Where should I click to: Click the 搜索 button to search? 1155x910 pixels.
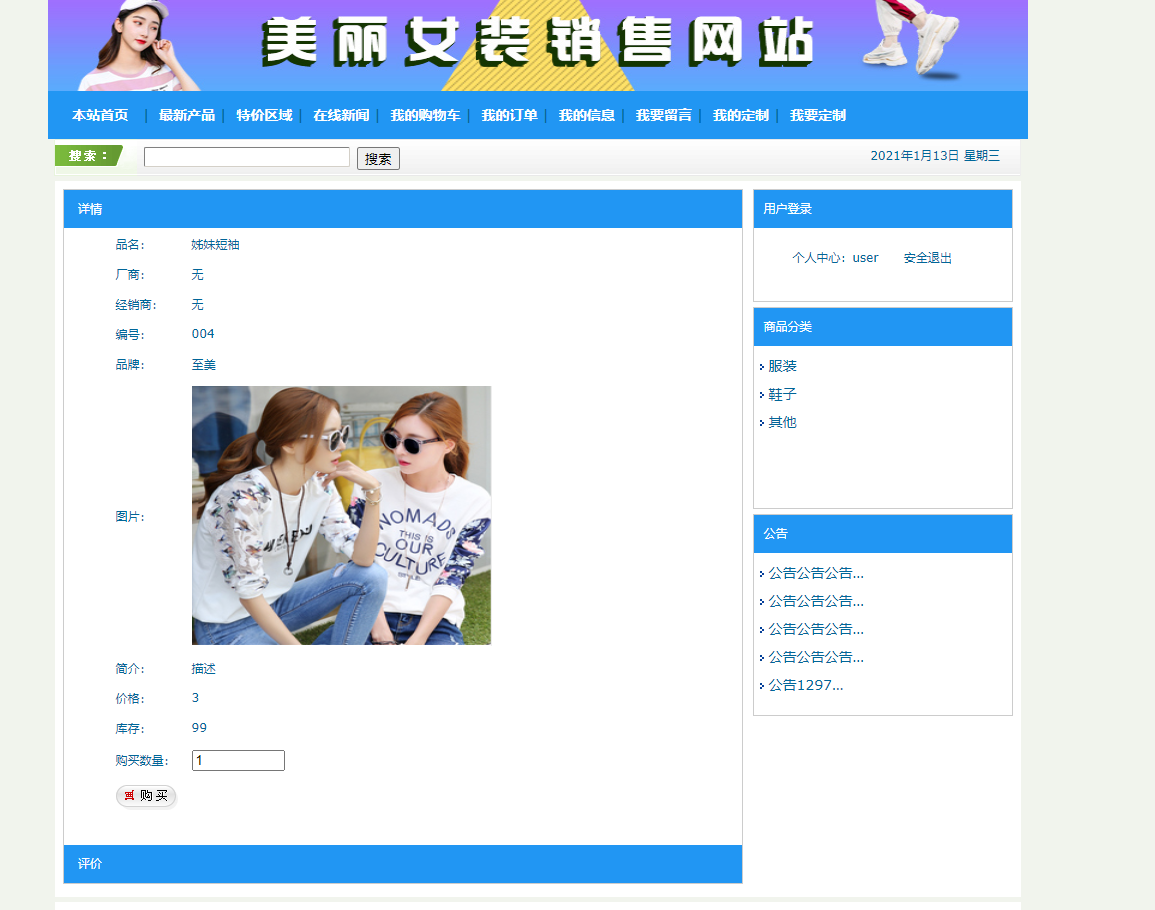(x=377, y=158)
